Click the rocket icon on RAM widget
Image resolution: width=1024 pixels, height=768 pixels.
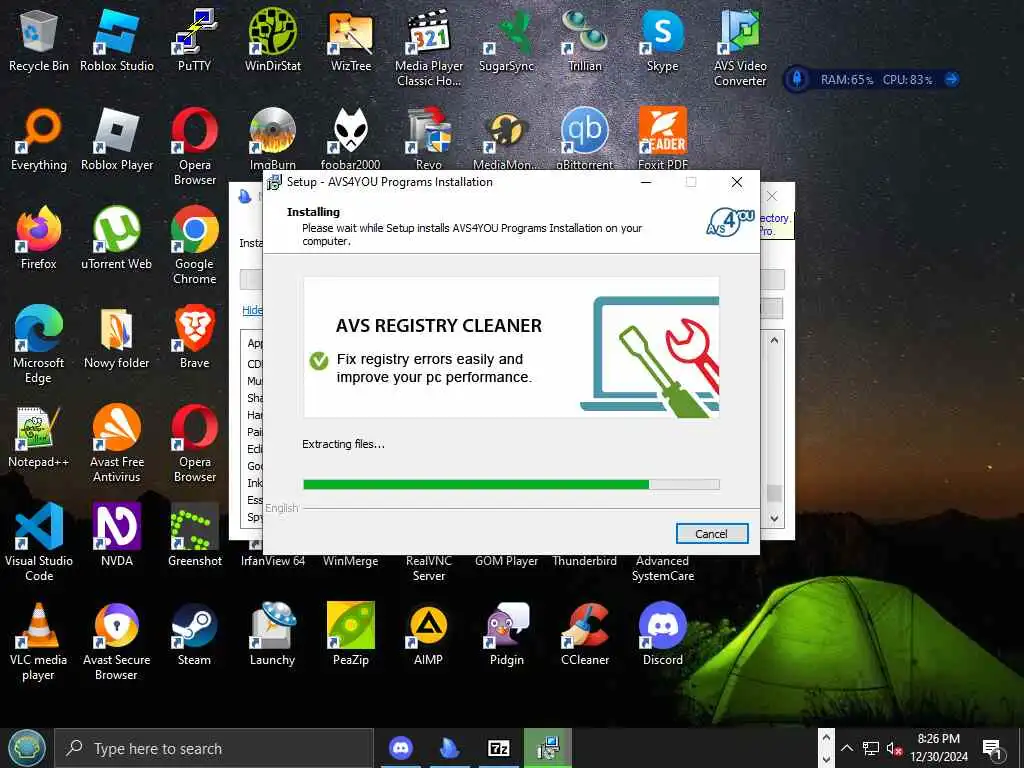[797, 80]
